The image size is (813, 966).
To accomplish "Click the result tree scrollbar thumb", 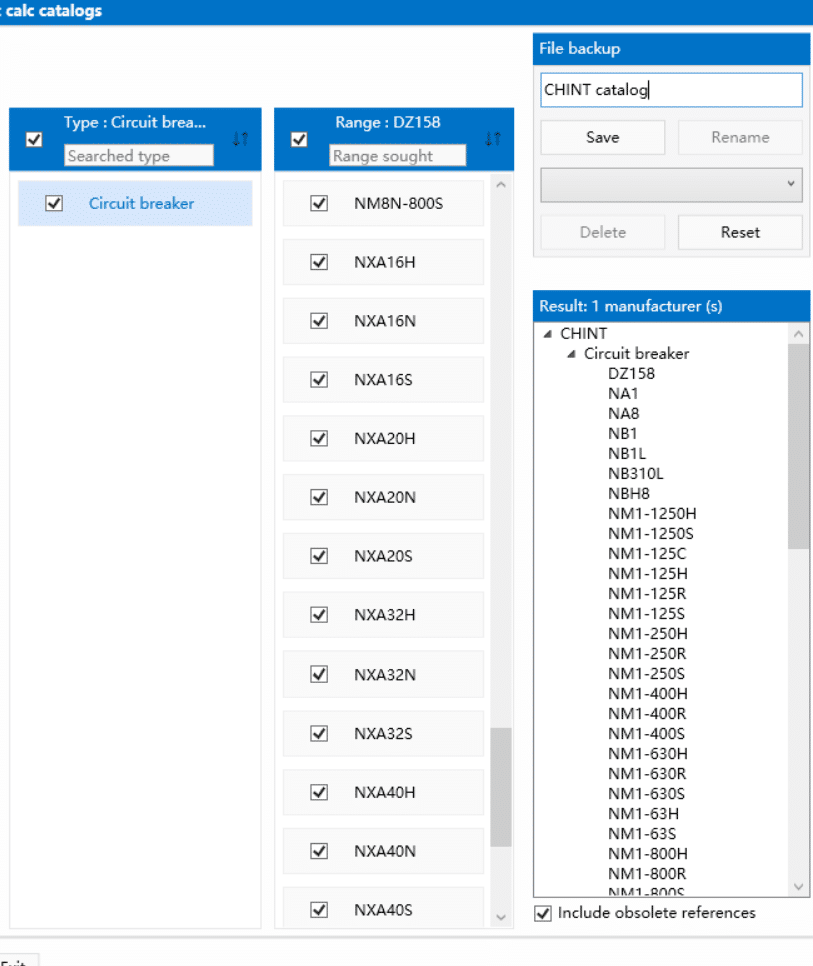I will click(x=798, y=446).
